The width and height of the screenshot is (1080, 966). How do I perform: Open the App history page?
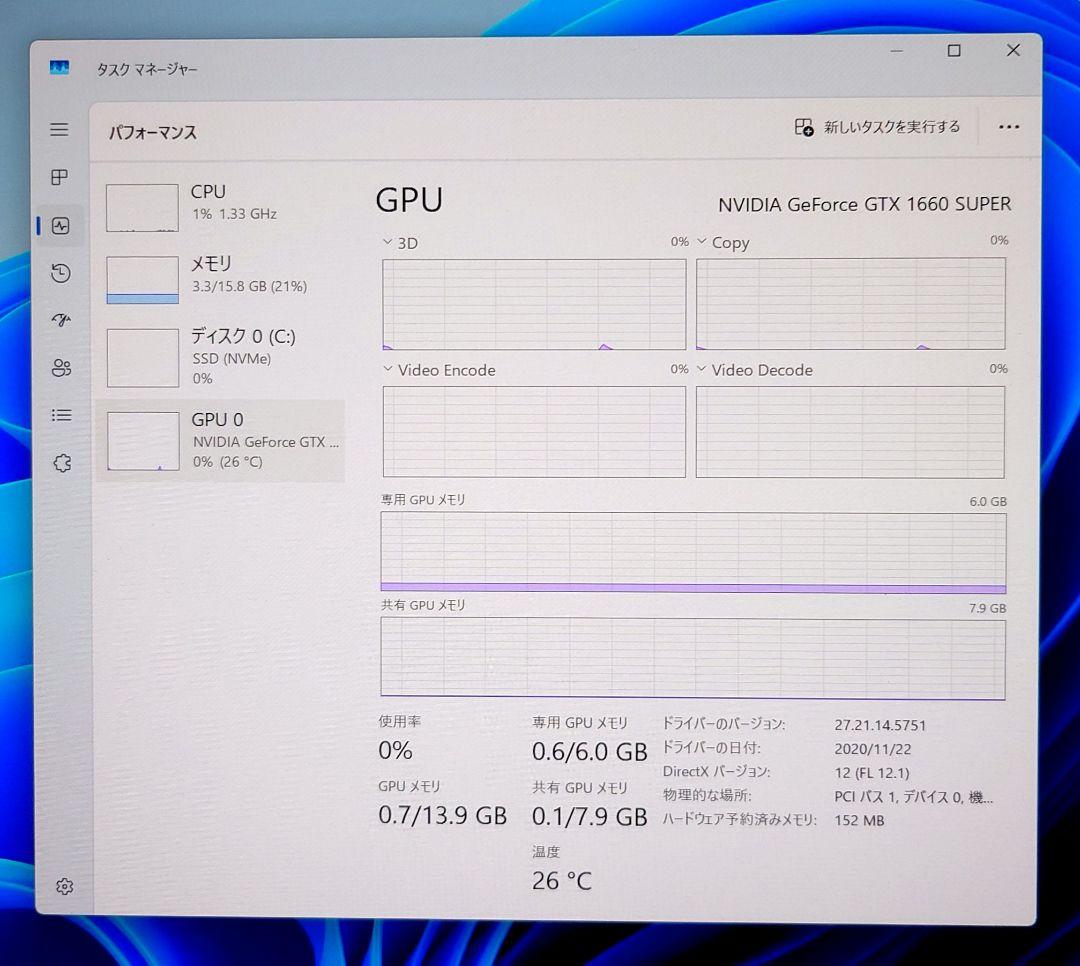60,273
